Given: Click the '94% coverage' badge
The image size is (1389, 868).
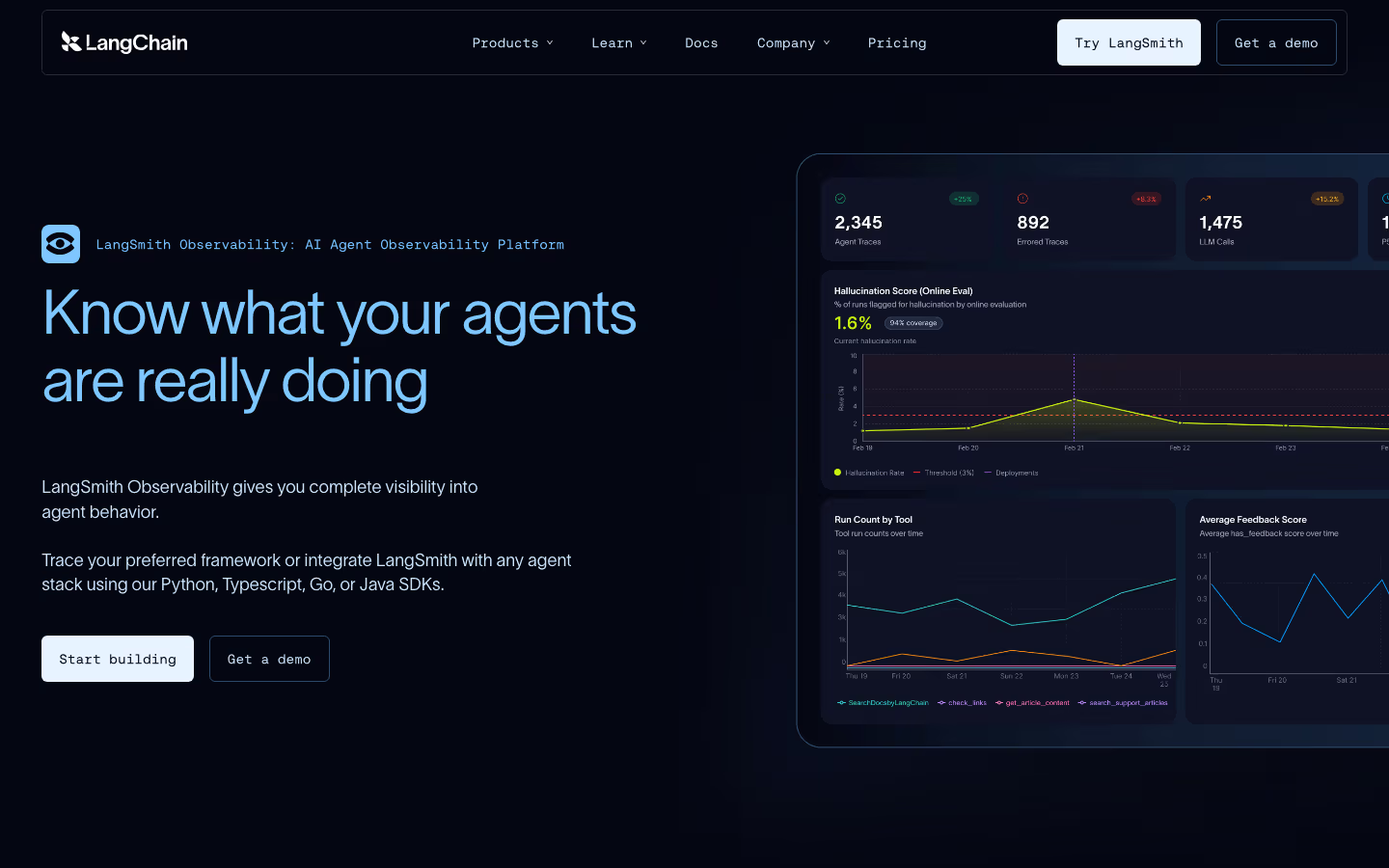Looking at the screenshot, I should [x=913, y=323].
